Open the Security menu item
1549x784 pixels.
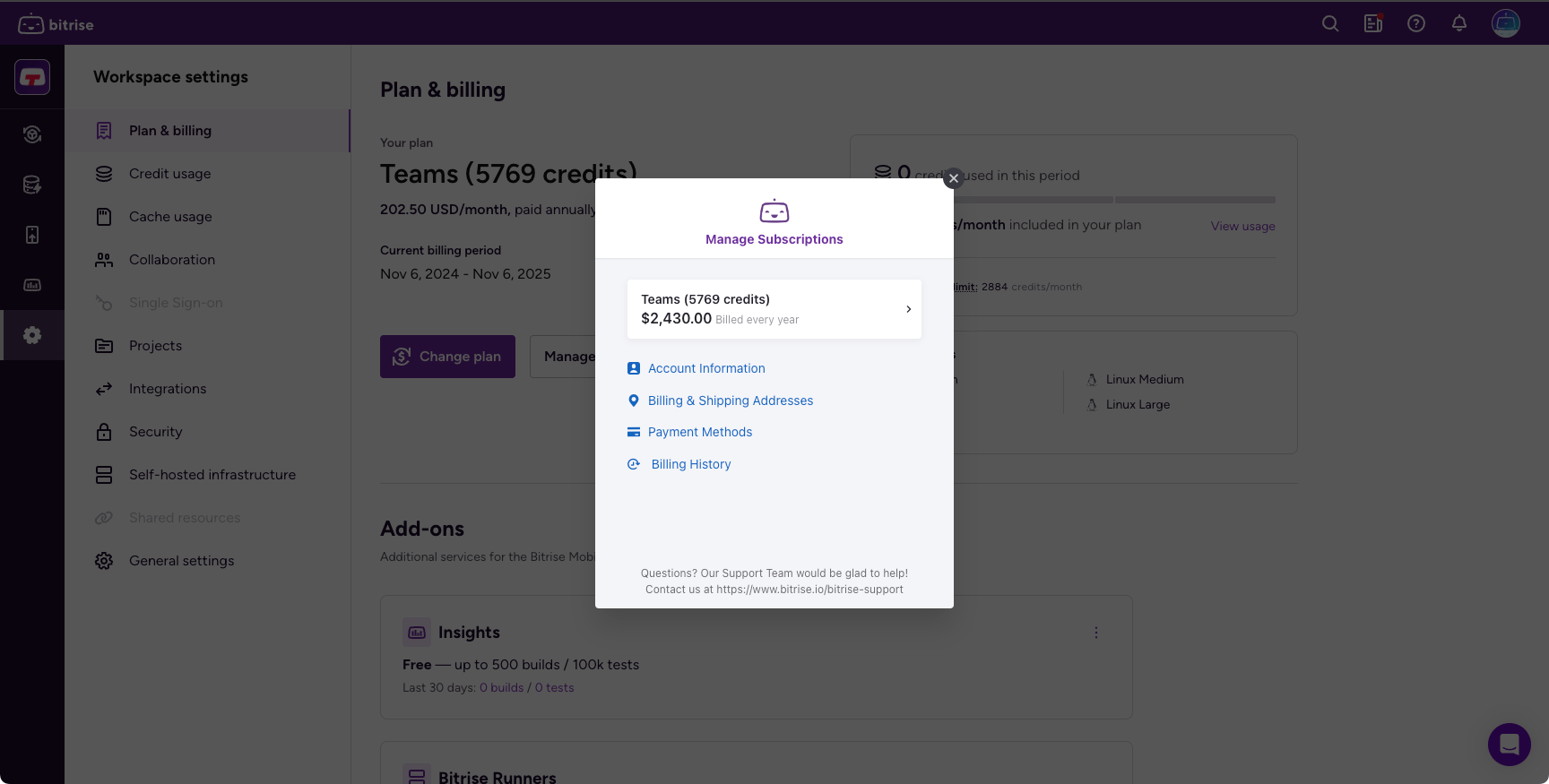207,432
